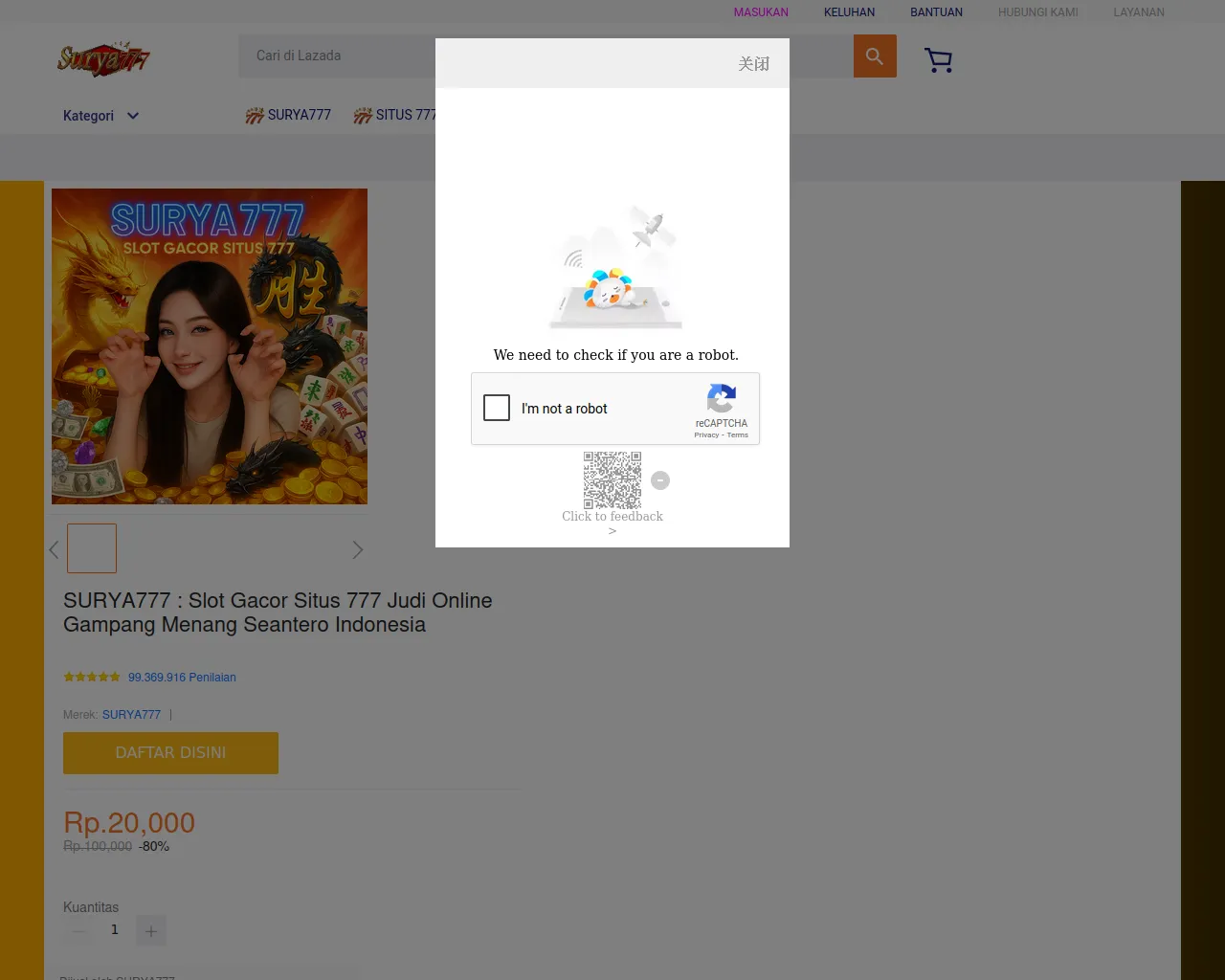
Task: Click the crossed-out price Rp.100,000
Action: point(98,846)
